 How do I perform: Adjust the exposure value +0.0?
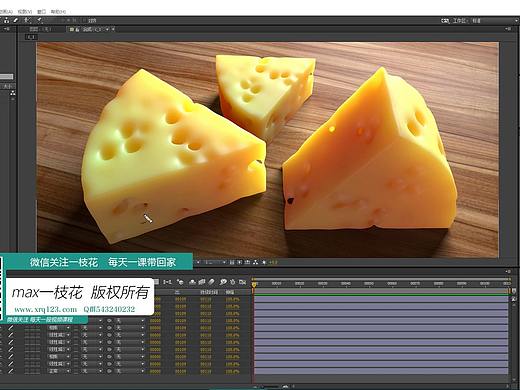(273, 262)
